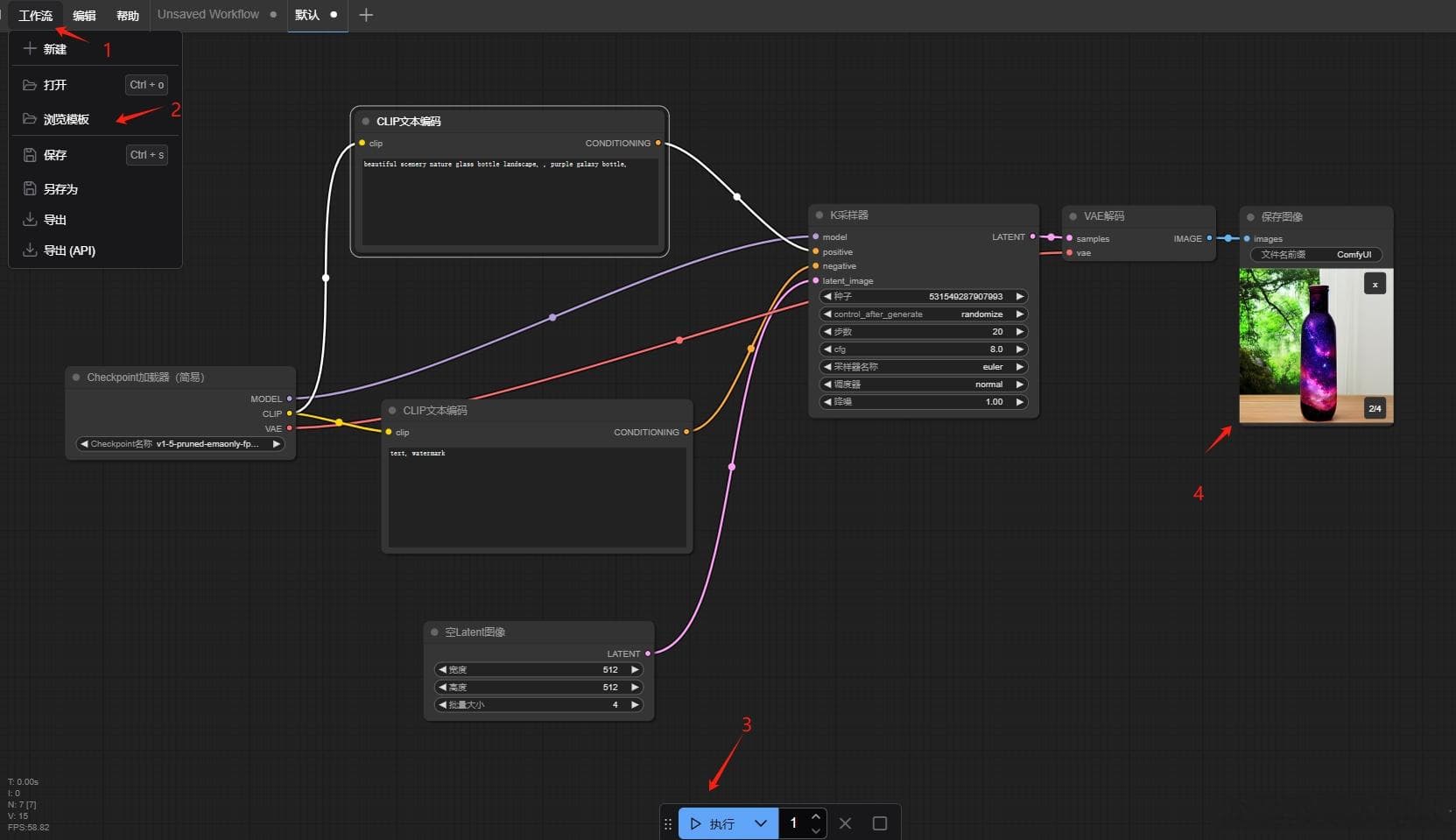The image size is (1456, 840).
Task: Increase batch count with up arrow
Action: [816, 816]
